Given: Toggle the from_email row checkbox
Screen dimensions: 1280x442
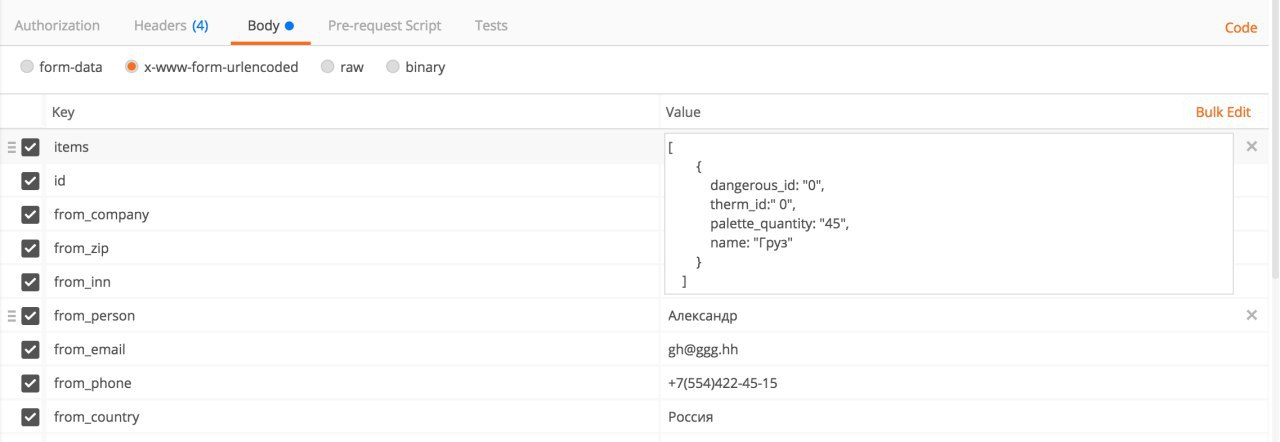Looking at the screenshot, I should [x=30, y=350].
